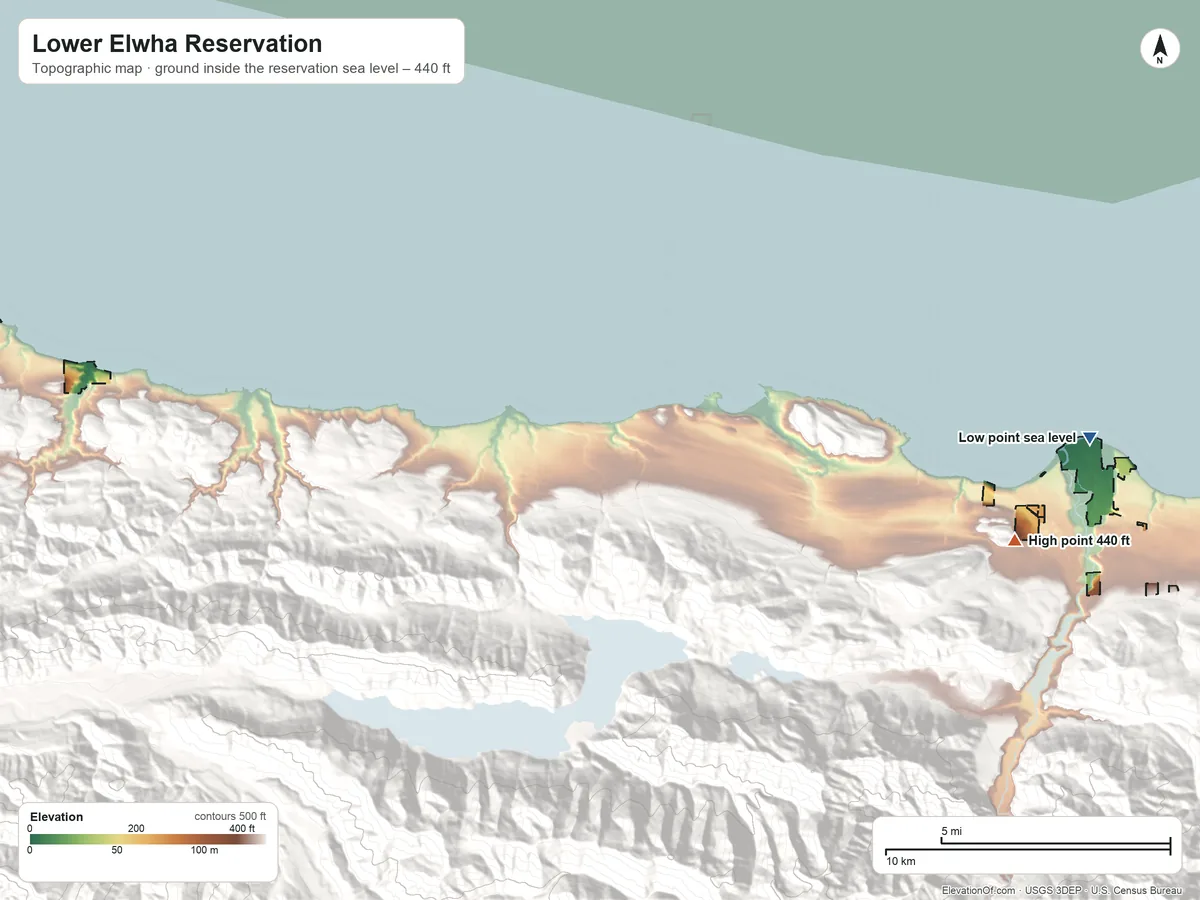Image resolution: width=1200 pixels, height=900 pixels.
Task: Click the ElevationOf.com attribution text
Action: (x=978, y=890)
